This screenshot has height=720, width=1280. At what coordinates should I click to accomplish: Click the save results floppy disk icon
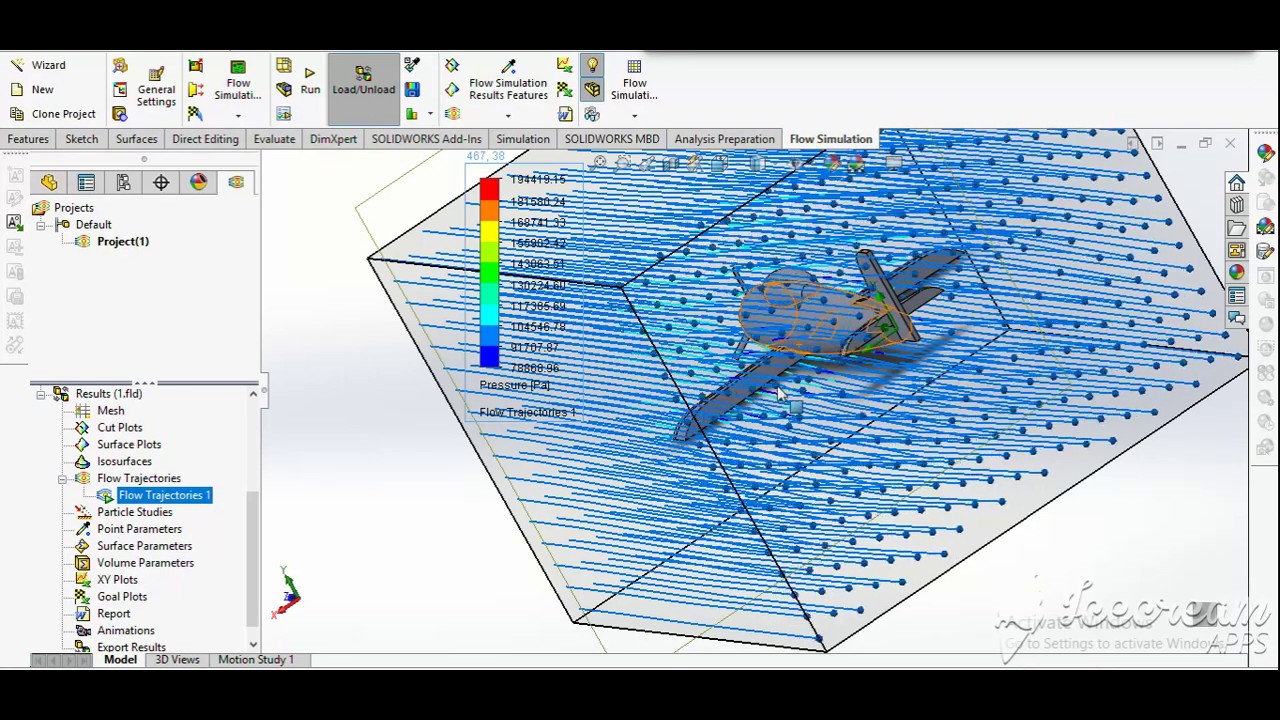[412, 90]
